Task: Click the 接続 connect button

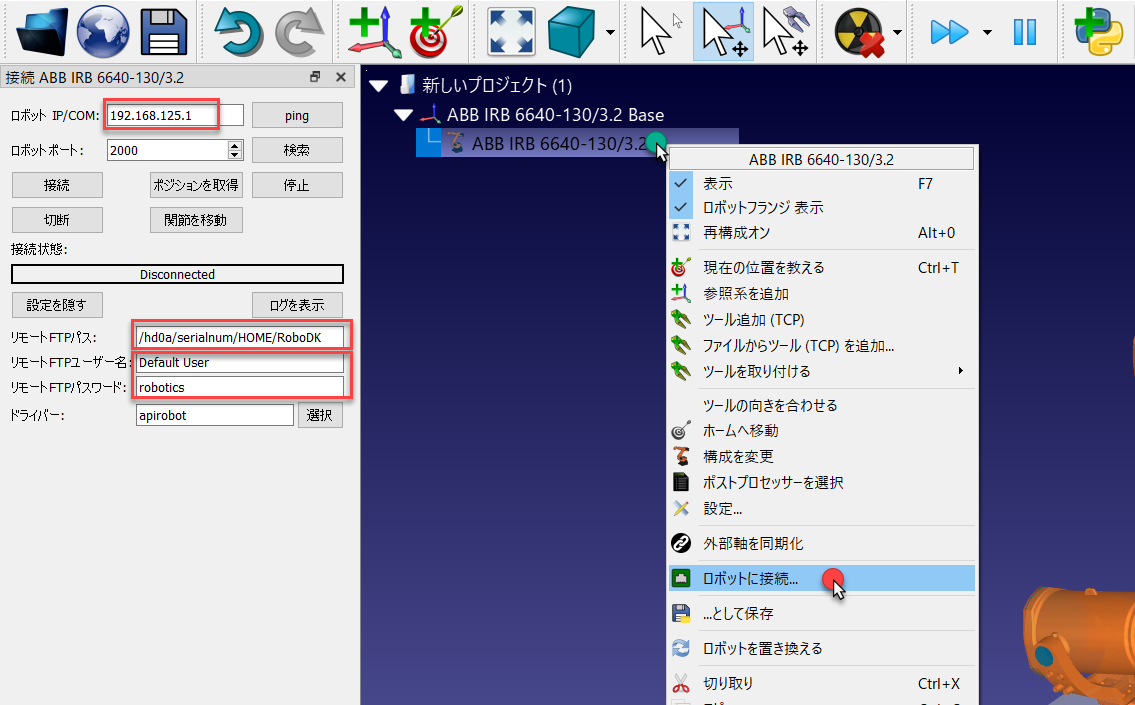Action: (x=57, y=185)
